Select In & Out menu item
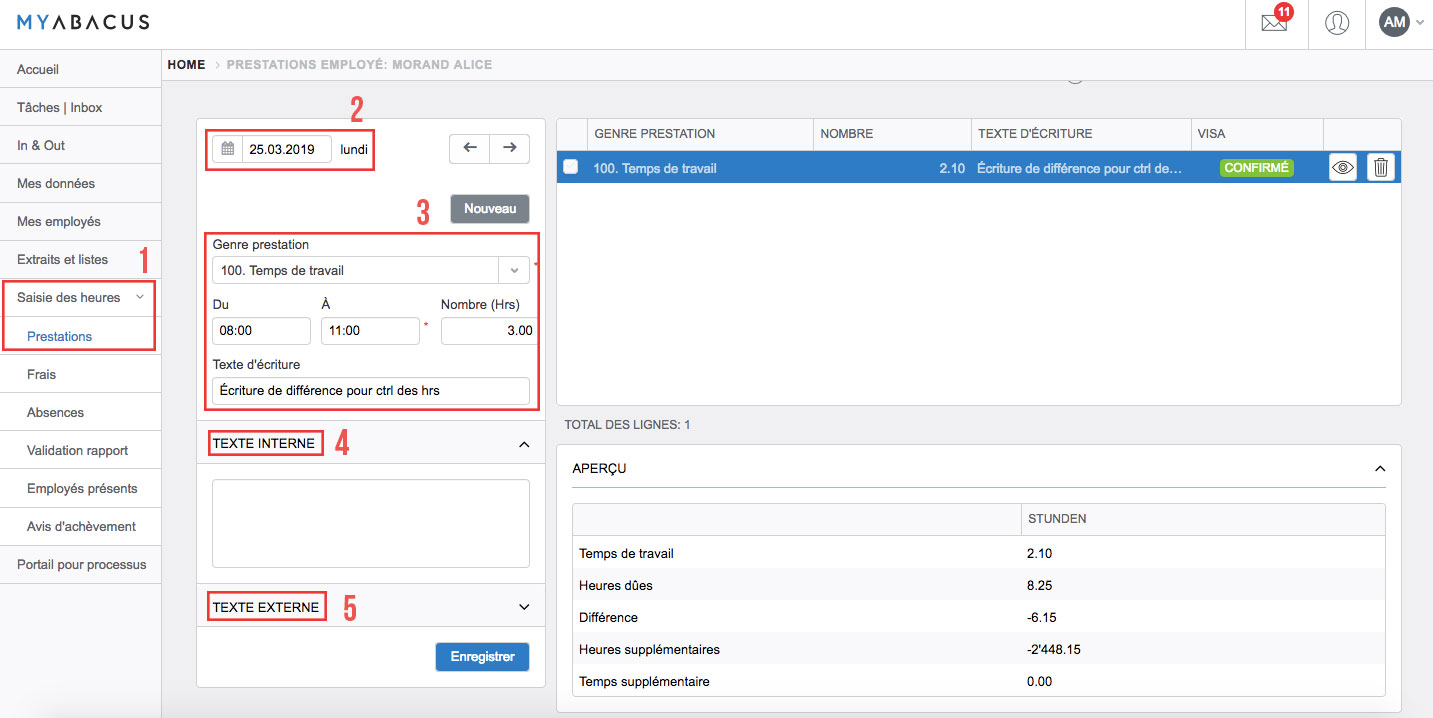The width and height of the screenshot is (1433, 718). (x=80, y=145)
